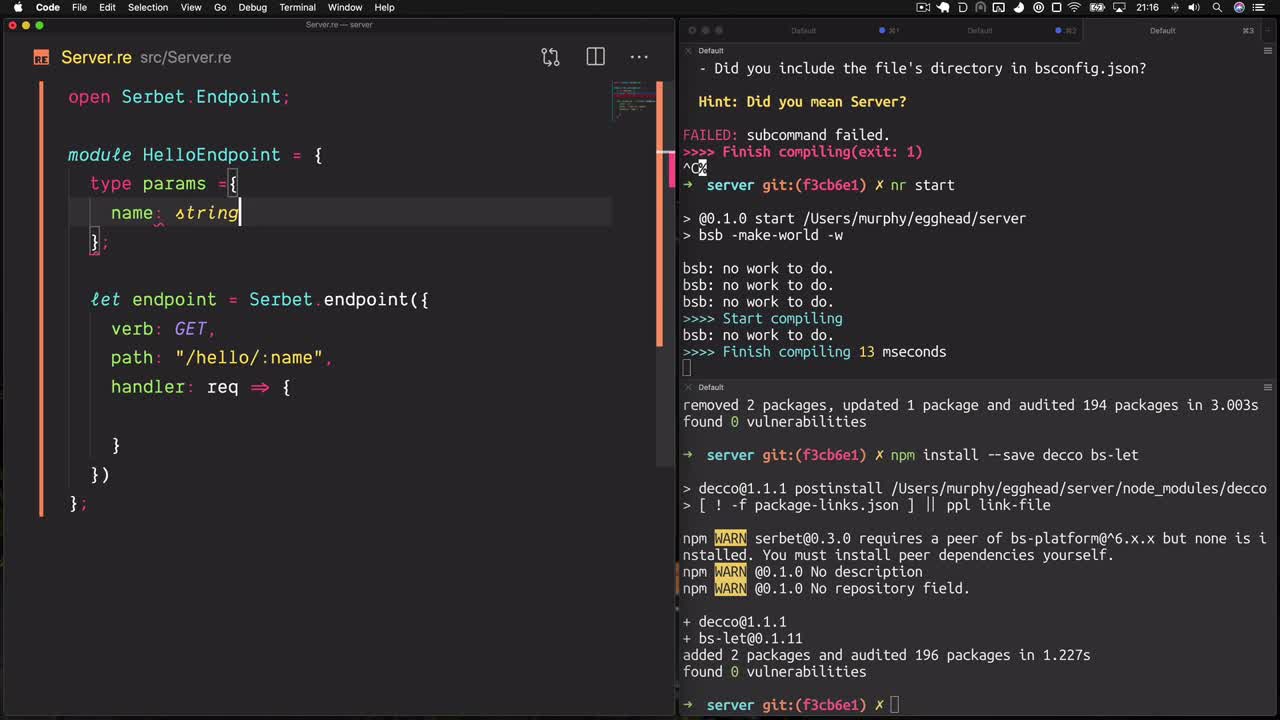Open the bottom terminal pane hamburger menu
This screenshot has width=1280, height=720.
click(x=1267, y=387)
